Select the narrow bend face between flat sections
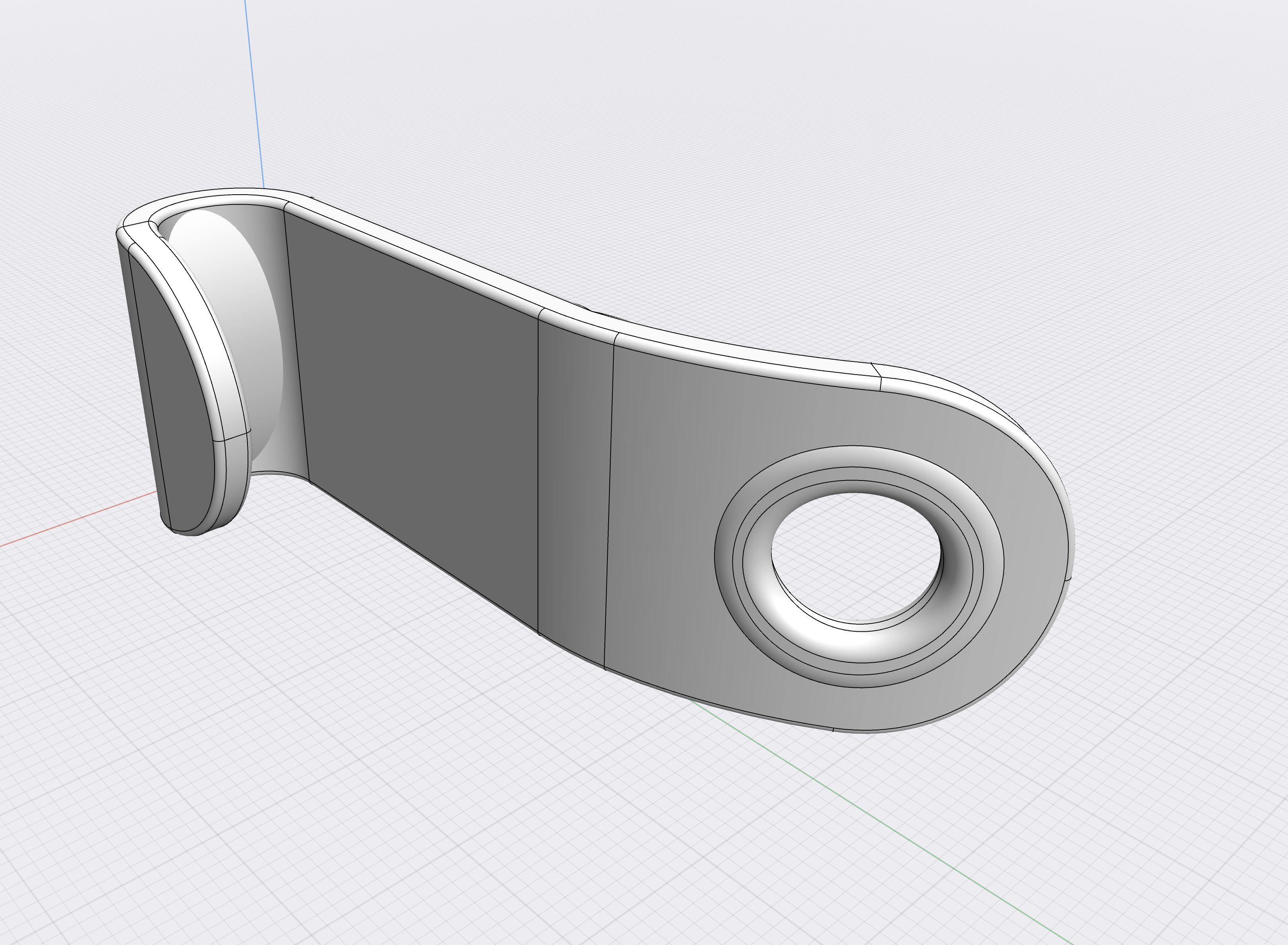Viewport: 1288px width, 945px height. pos(574,492)
